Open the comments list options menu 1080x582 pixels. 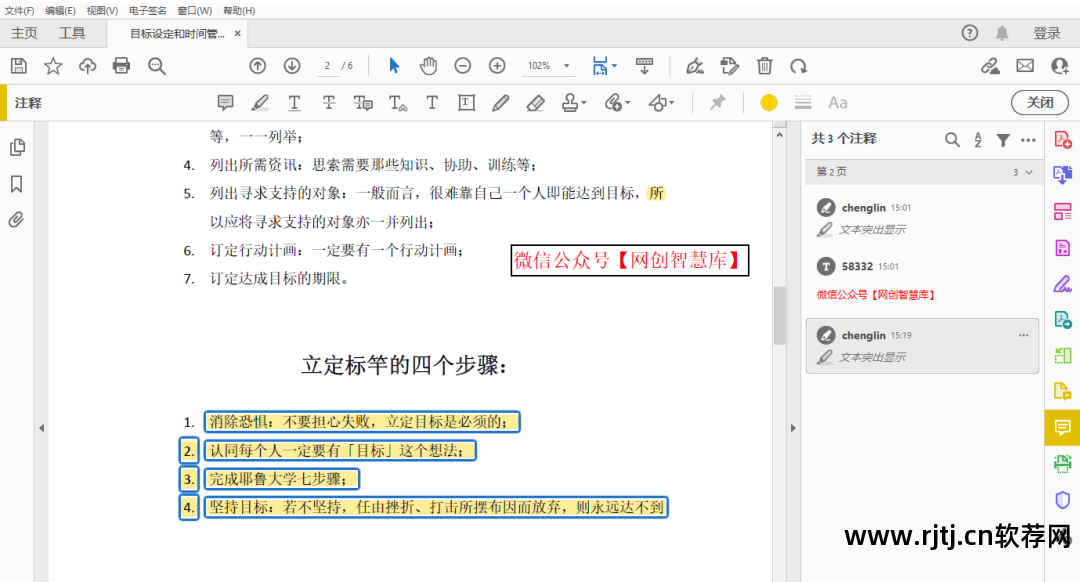(x=1028, y=140)
